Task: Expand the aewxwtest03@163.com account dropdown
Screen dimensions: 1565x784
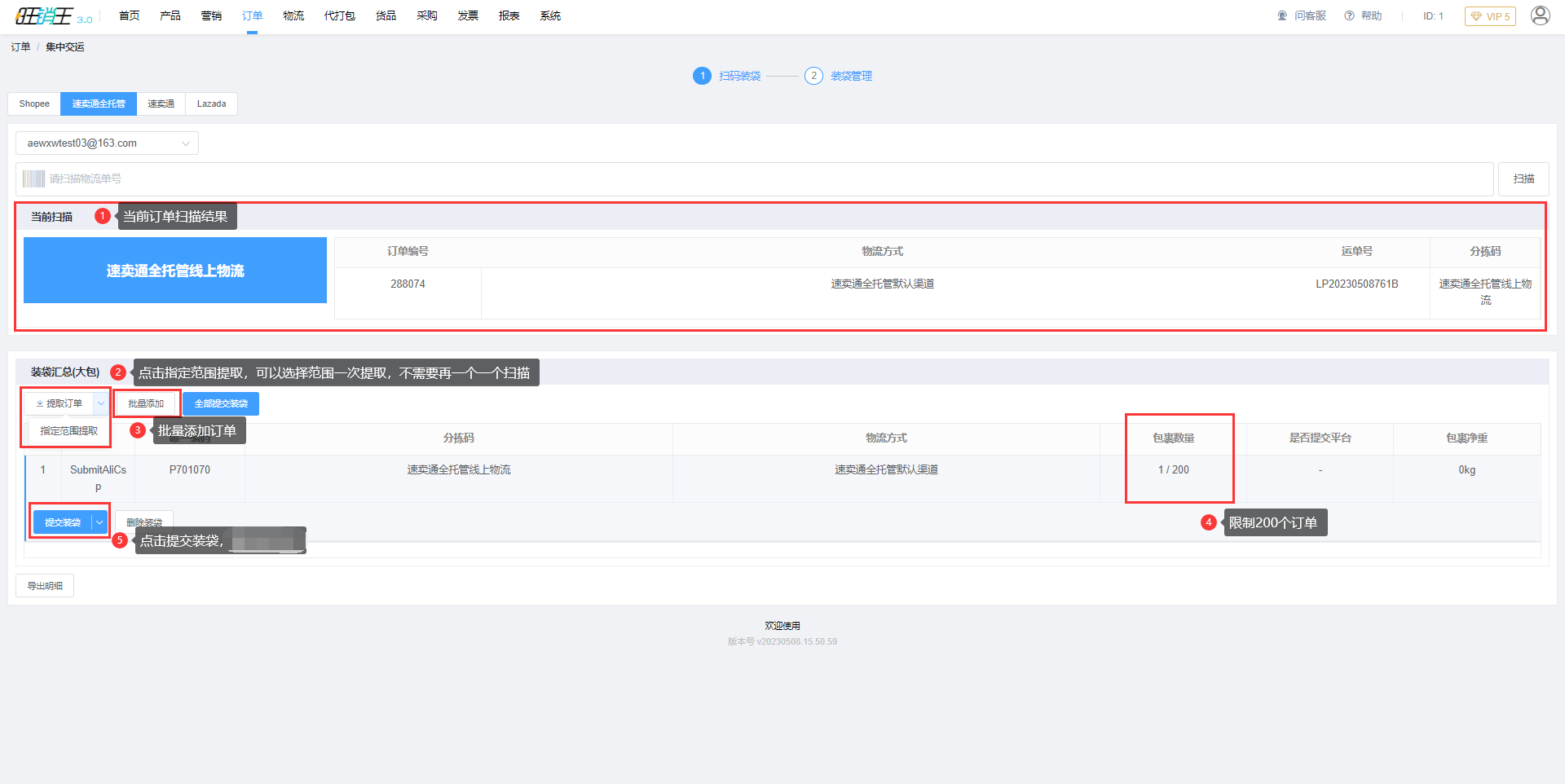Action: point(107,143)
